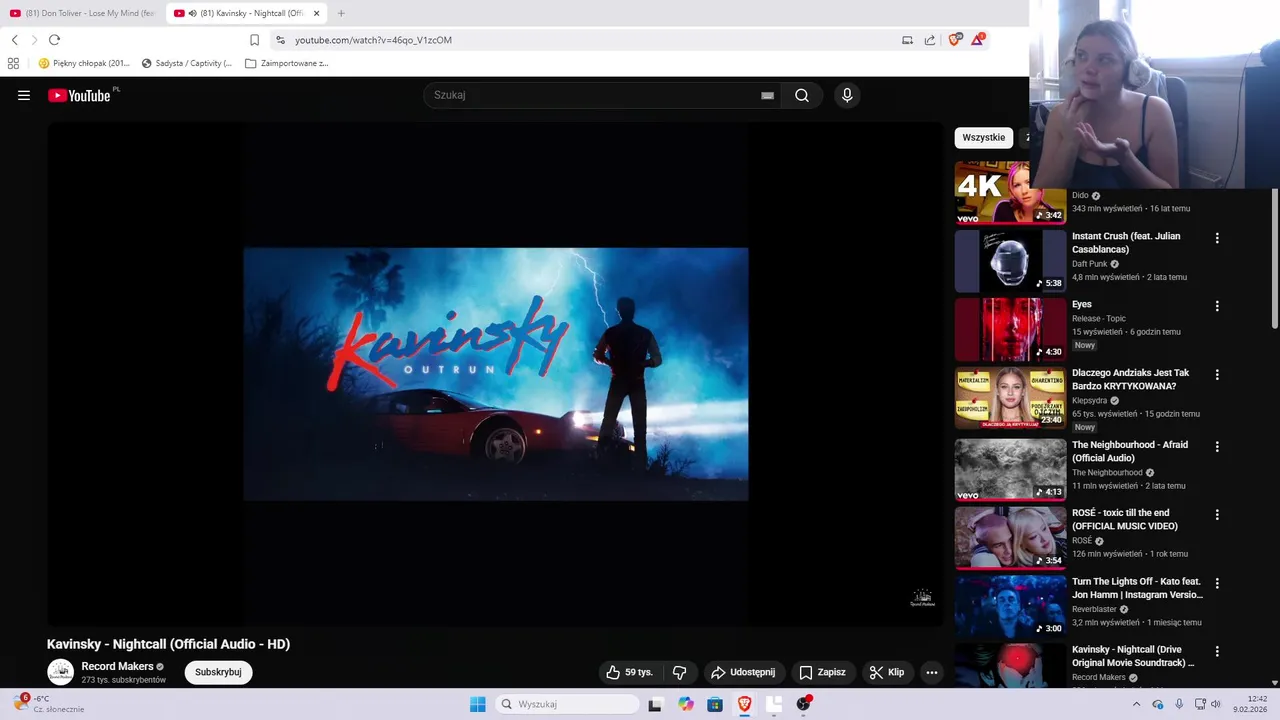Click the Subskrybuj button

coord(218,672)
